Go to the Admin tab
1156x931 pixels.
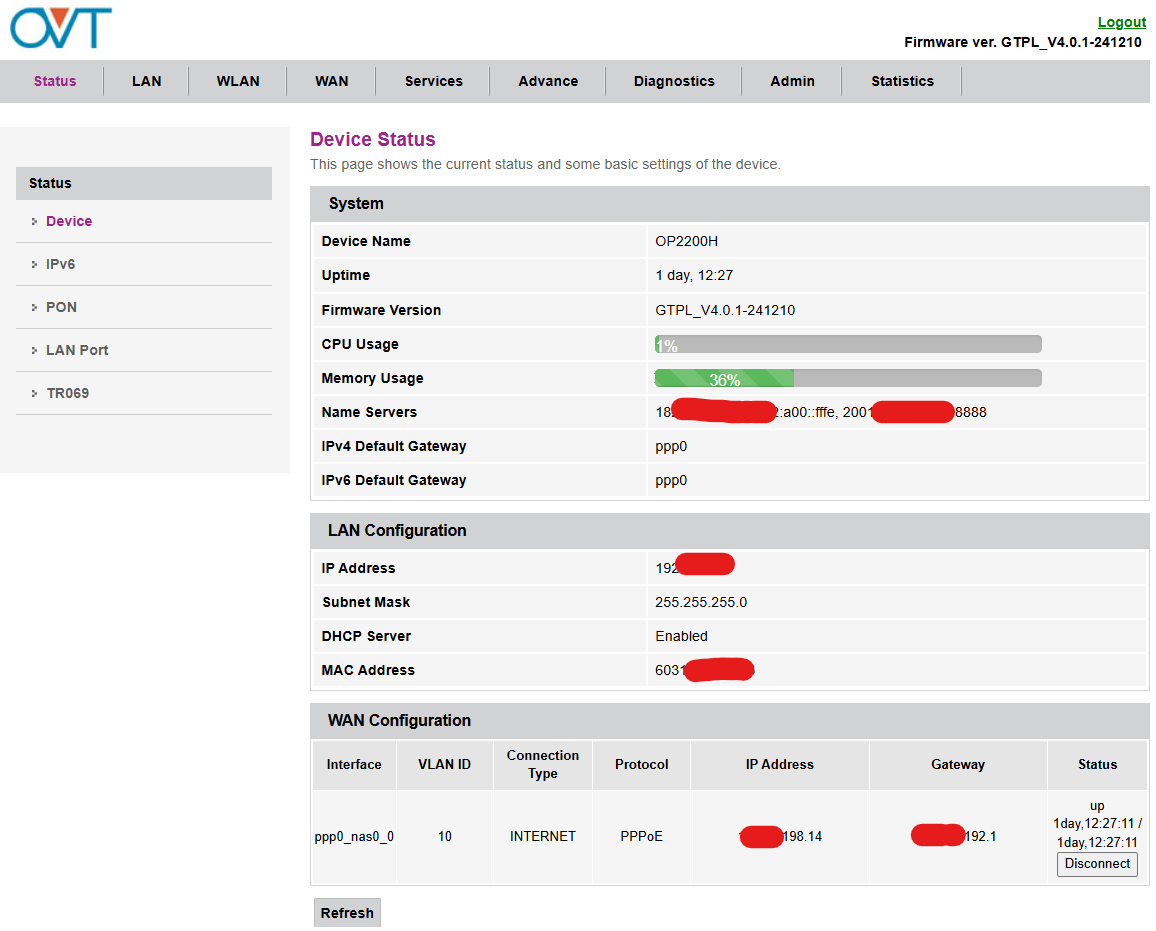(792, 81)
